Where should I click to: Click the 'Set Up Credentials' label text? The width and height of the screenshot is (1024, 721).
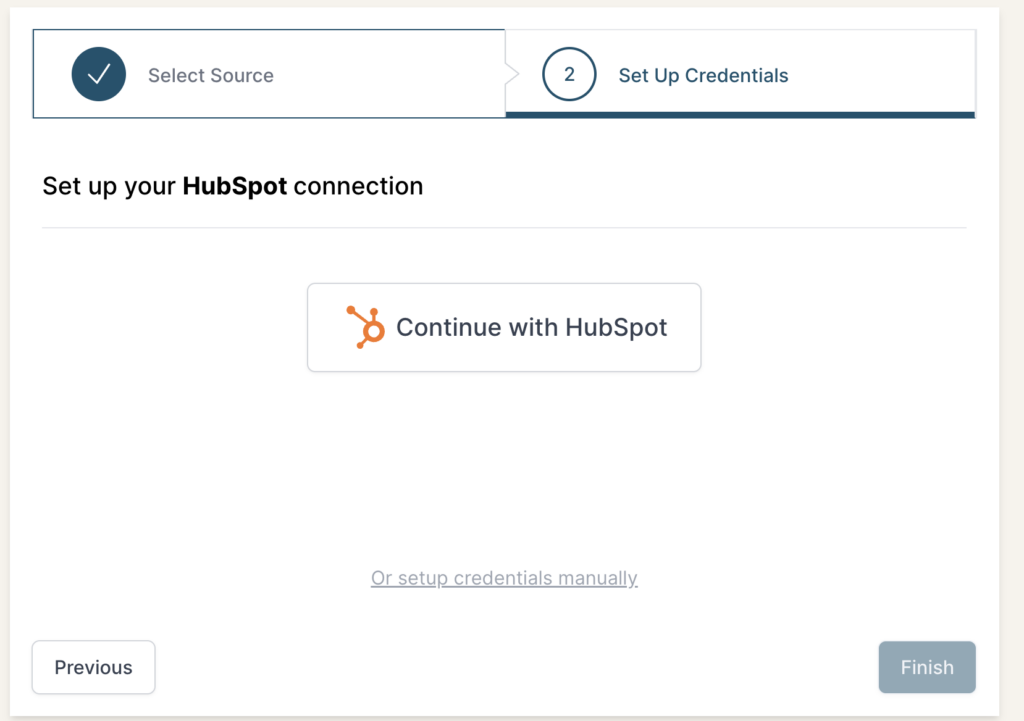tap(703, 75)
